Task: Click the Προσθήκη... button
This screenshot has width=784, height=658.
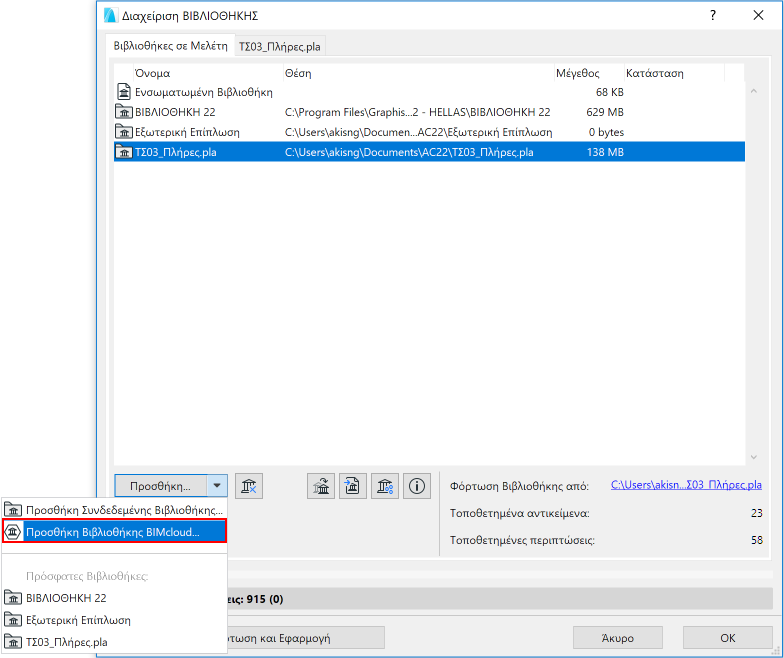Action: (160, 486)
